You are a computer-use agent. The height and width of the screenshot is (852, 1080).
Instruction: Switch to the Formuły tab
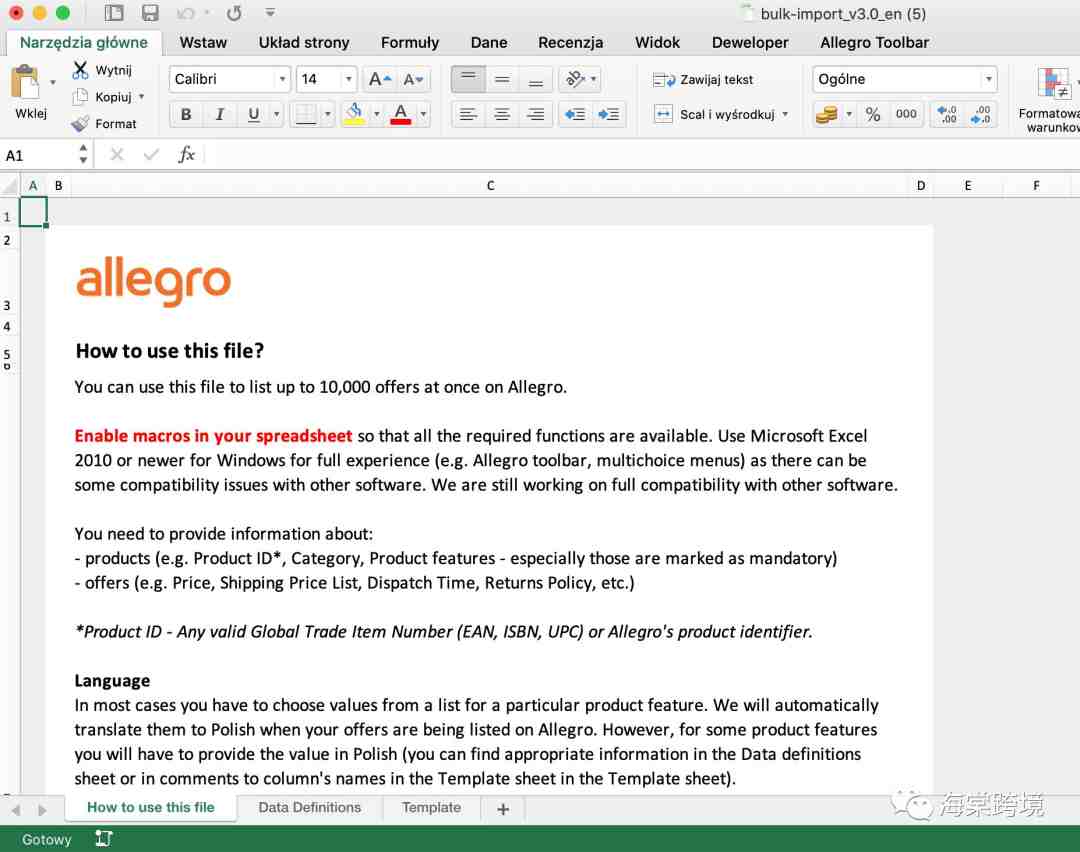point(410,43)
